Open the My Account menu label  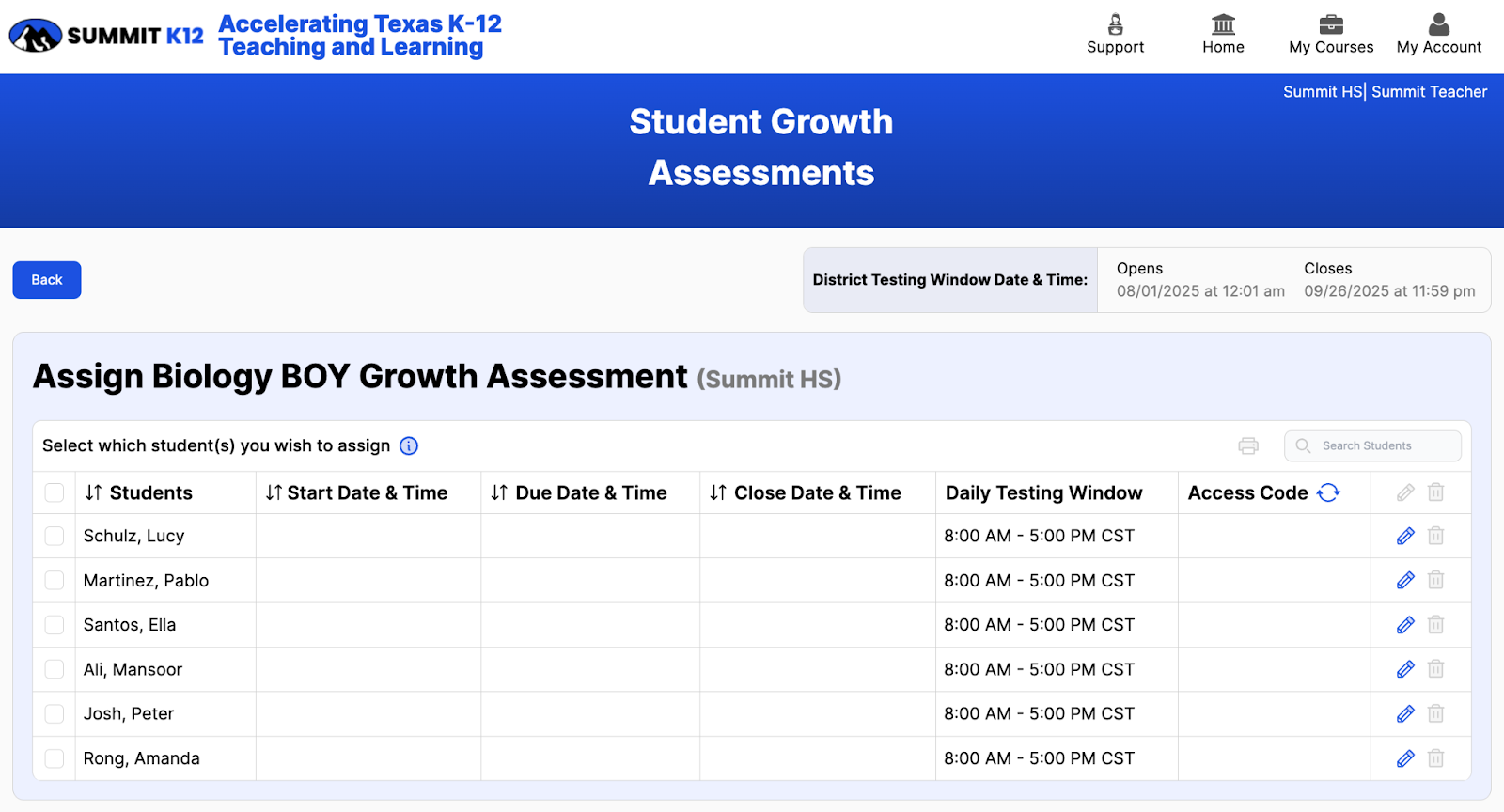[x=1439, y=47]
